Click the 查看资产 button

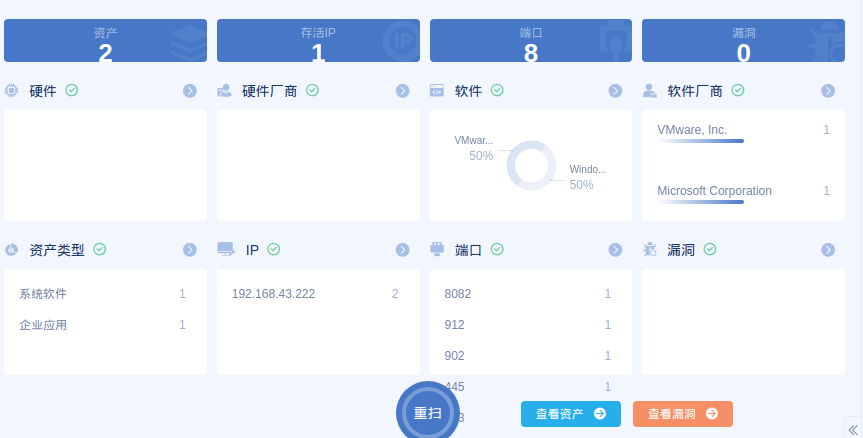click(x=571, y=414)
